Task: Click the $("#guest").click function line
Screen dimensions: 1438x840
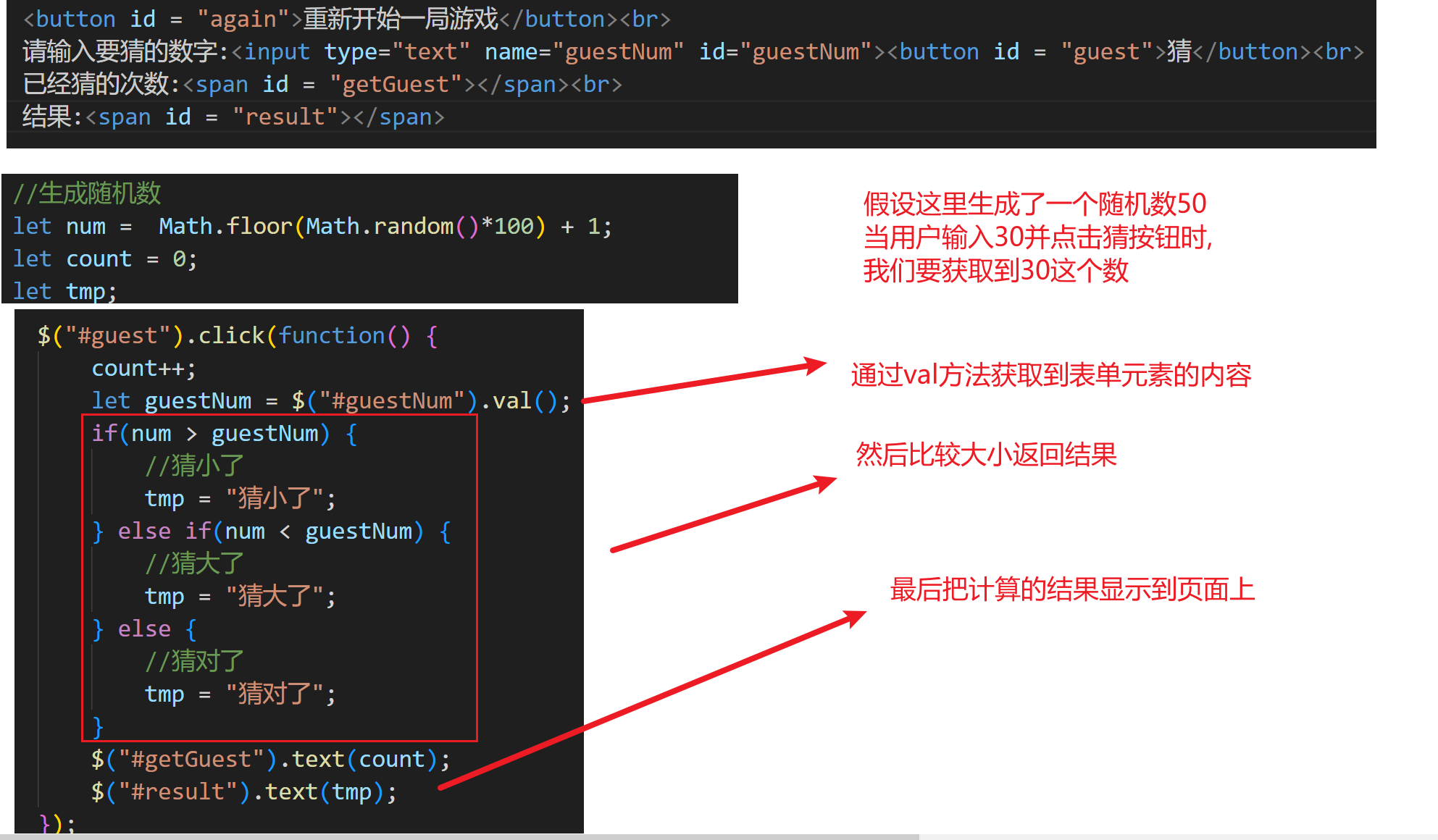Action: tap(237, 336)
